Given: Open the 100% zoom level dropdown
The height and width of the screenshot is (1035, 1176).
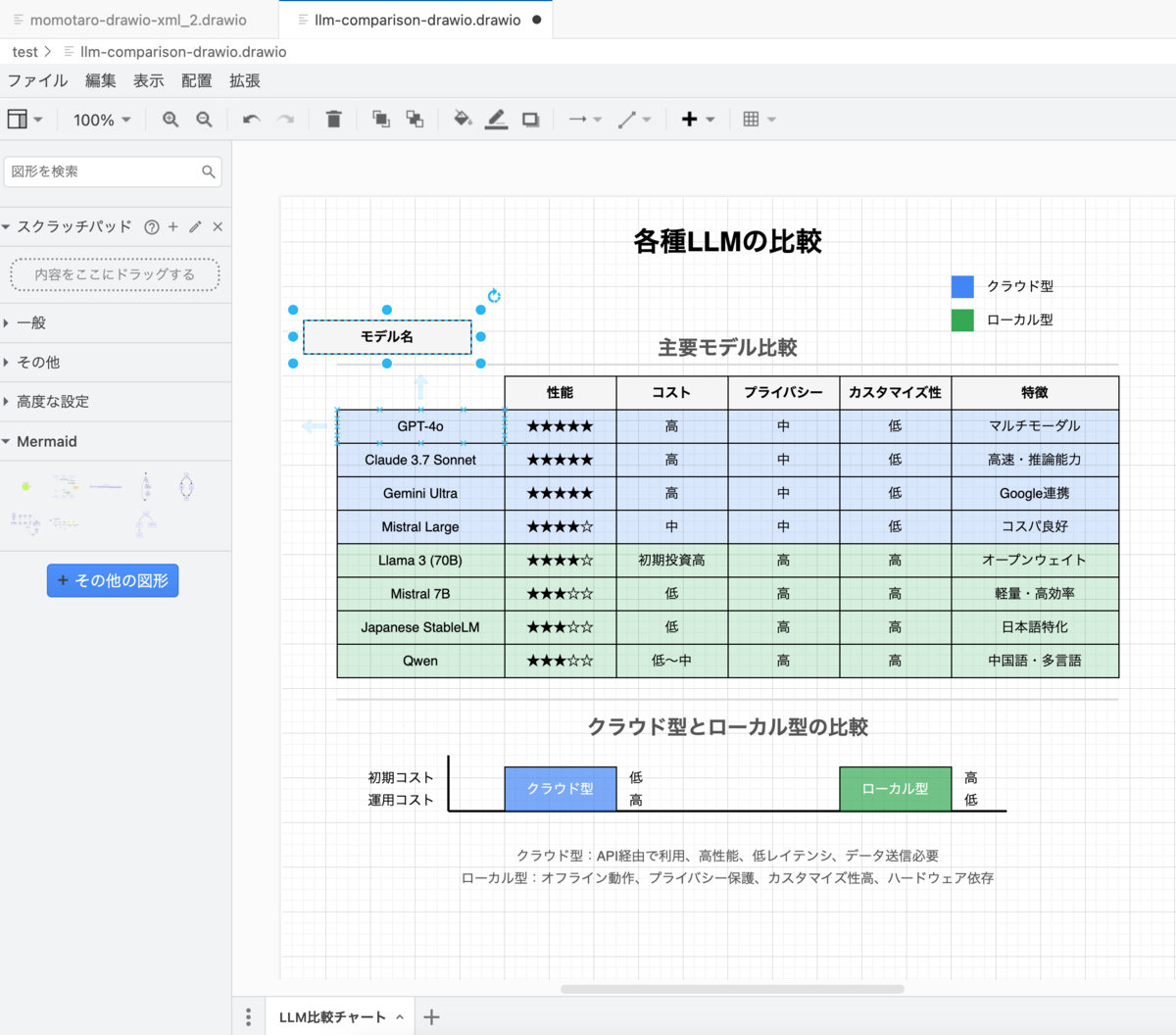Looking at the screenshot, I should (x=102, y=120).
